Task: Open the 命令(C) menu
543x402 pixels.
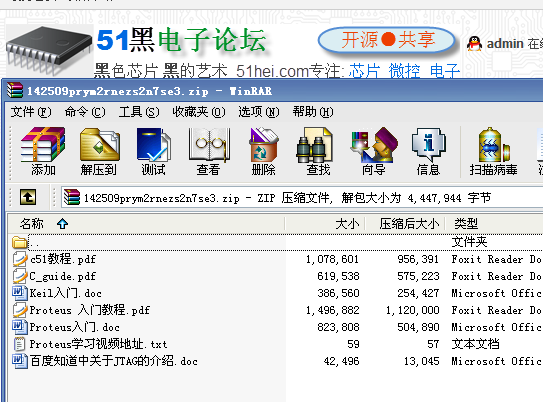Action: tap(85, 112)
